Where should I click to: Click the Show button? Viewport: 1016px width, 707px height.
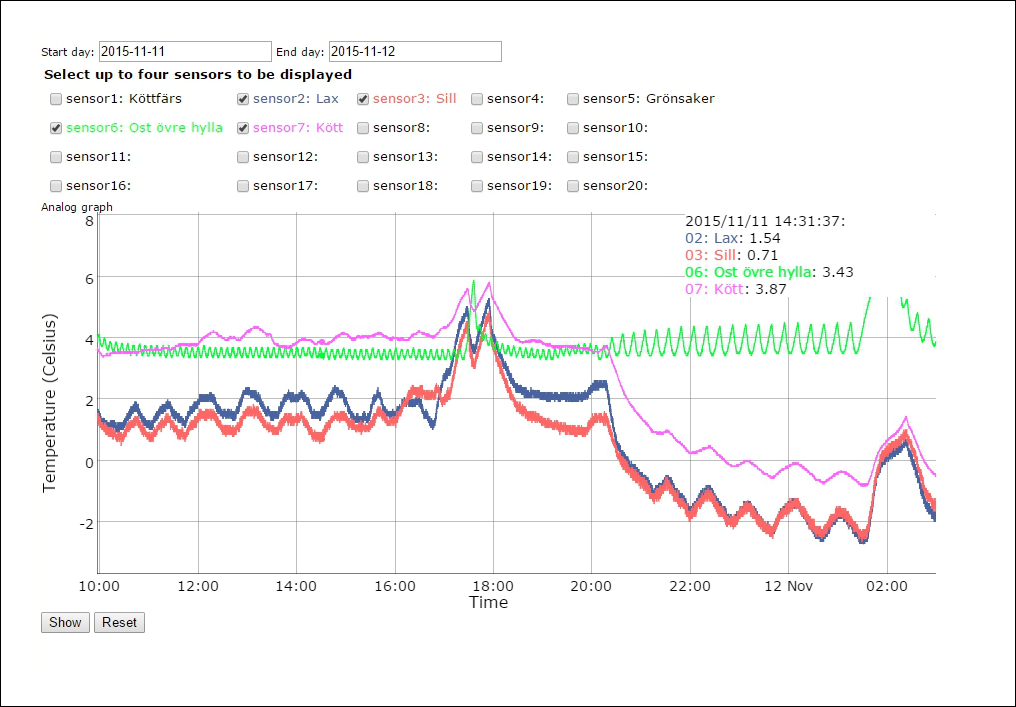pos(65,623)
